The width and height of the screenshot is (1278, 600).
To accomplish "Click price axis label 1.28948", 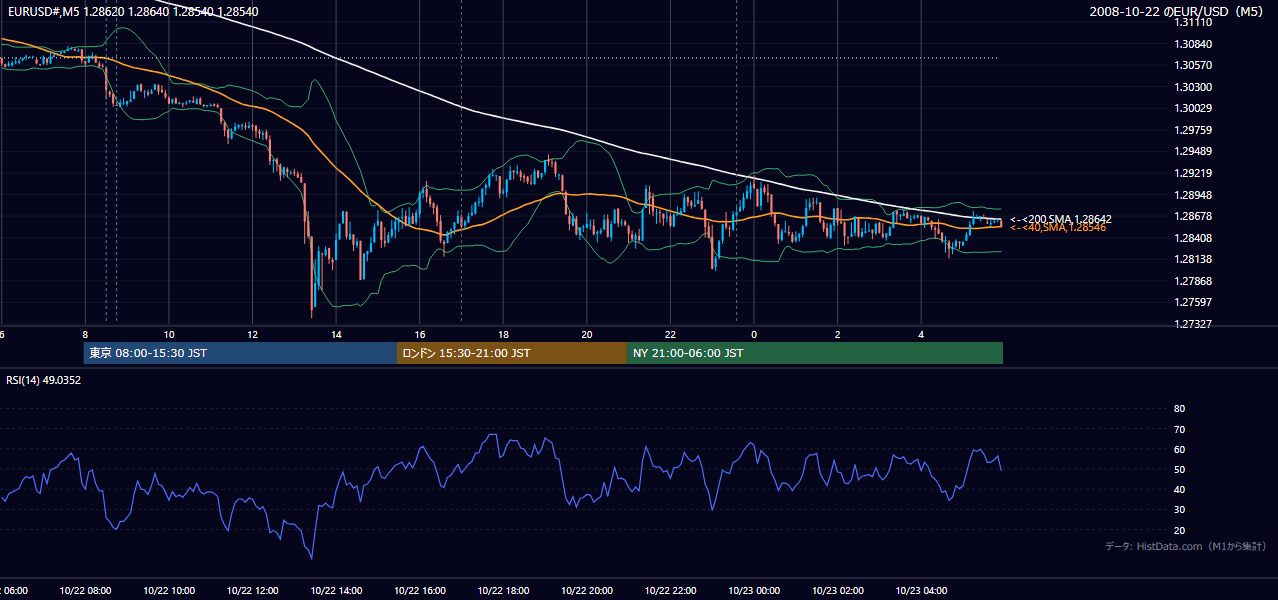I will pos(1193,195).
